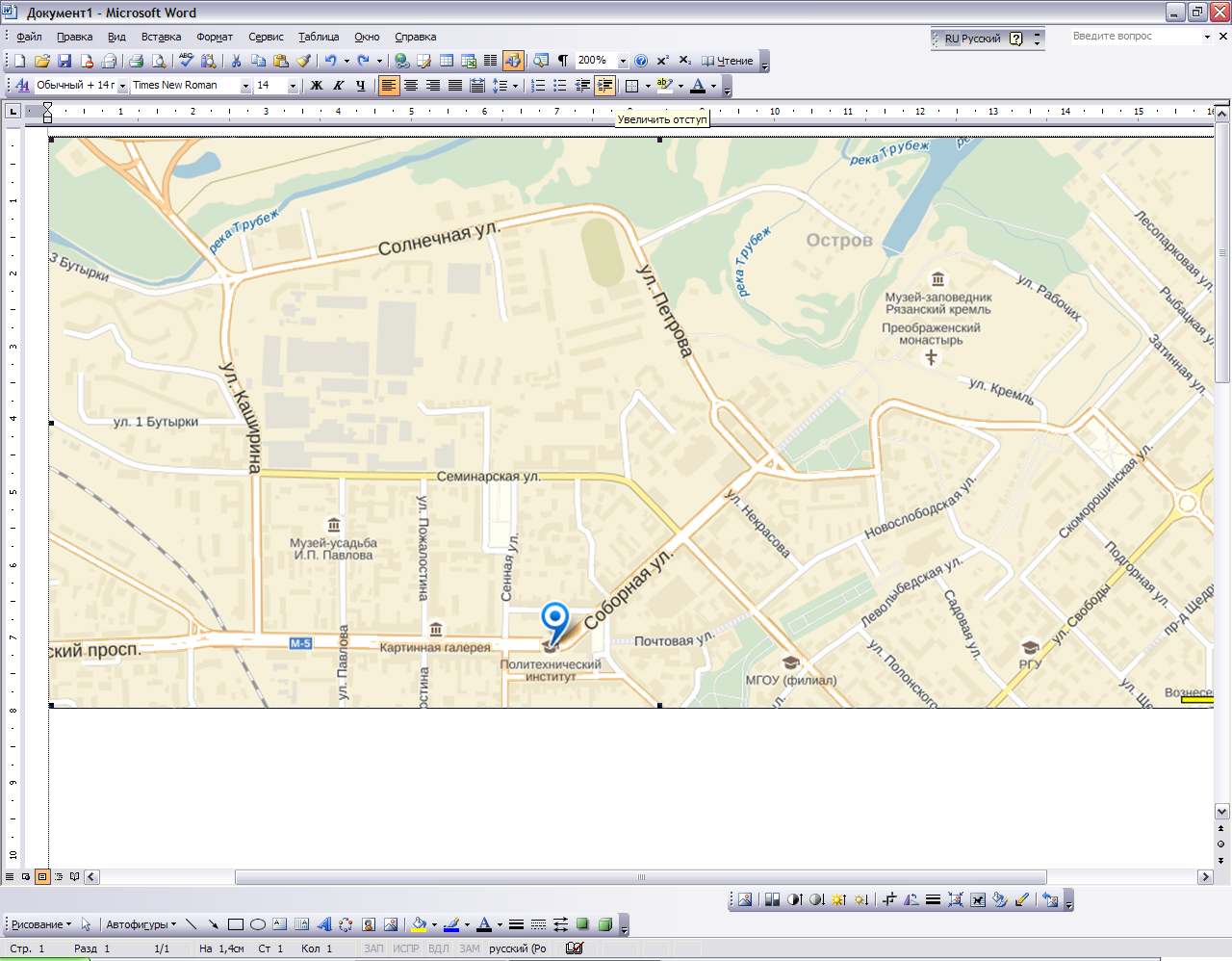The image size is (1232, 961).
Task: Click the Увеличить отступ (increase indent) button
Action: (604, 86)
